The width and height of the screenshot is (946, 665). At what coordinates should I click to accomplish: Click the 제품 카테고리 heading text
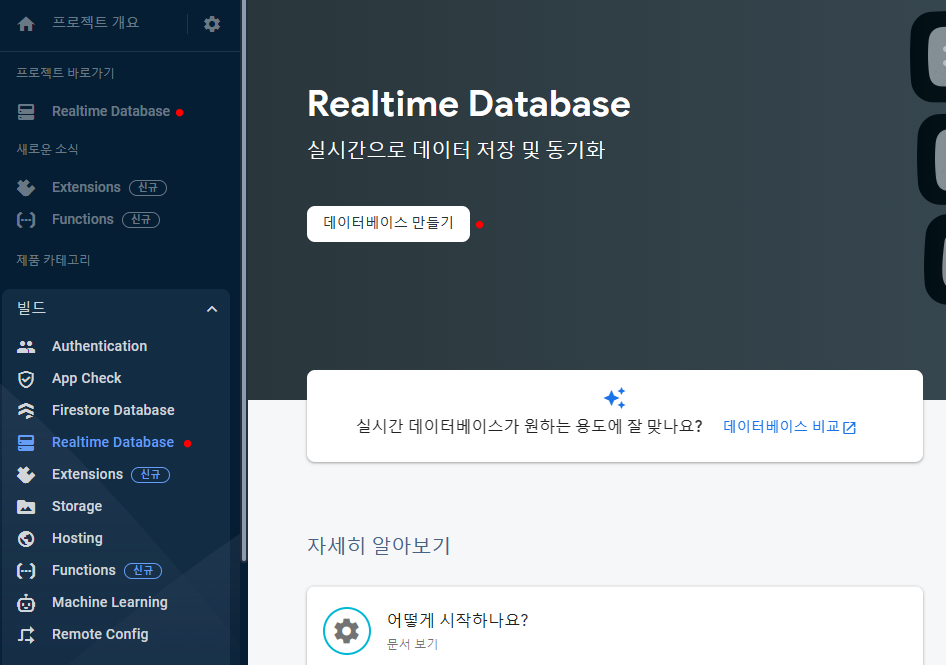[53, 260]
